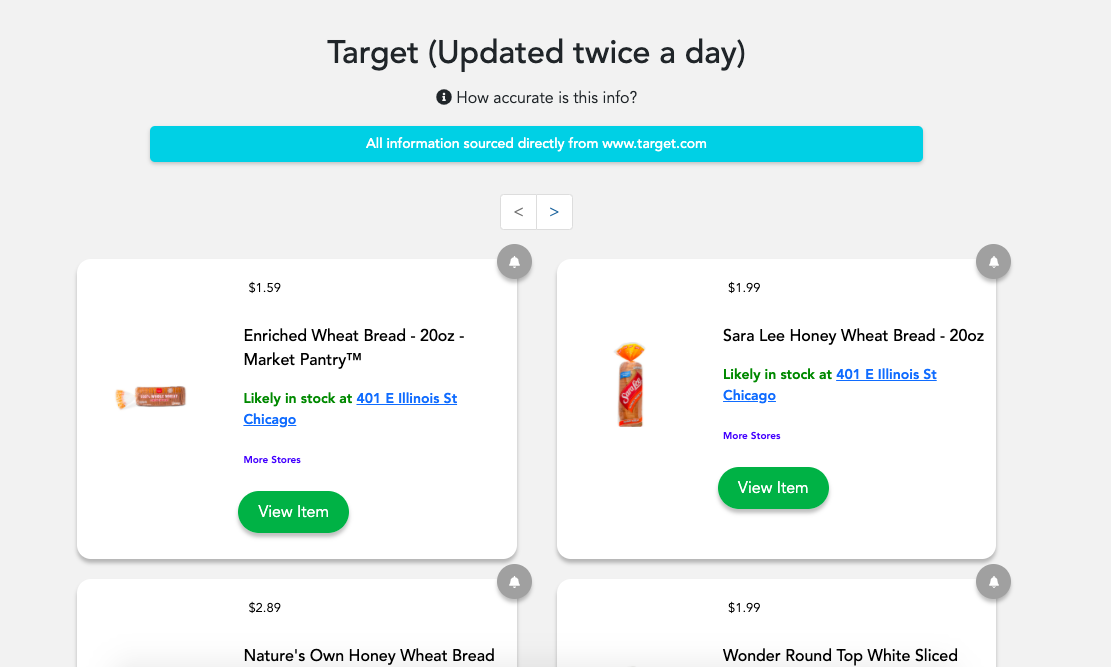
Task: Click the info icon beside accuracy question
Action: (444, 97)
